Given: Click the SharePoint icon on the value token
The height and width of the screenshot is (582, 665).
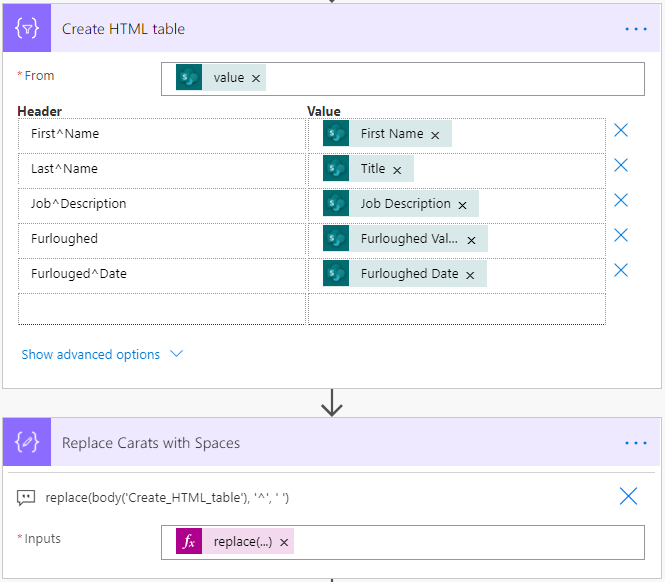Looking at the screenshot, I should point(189,78).
